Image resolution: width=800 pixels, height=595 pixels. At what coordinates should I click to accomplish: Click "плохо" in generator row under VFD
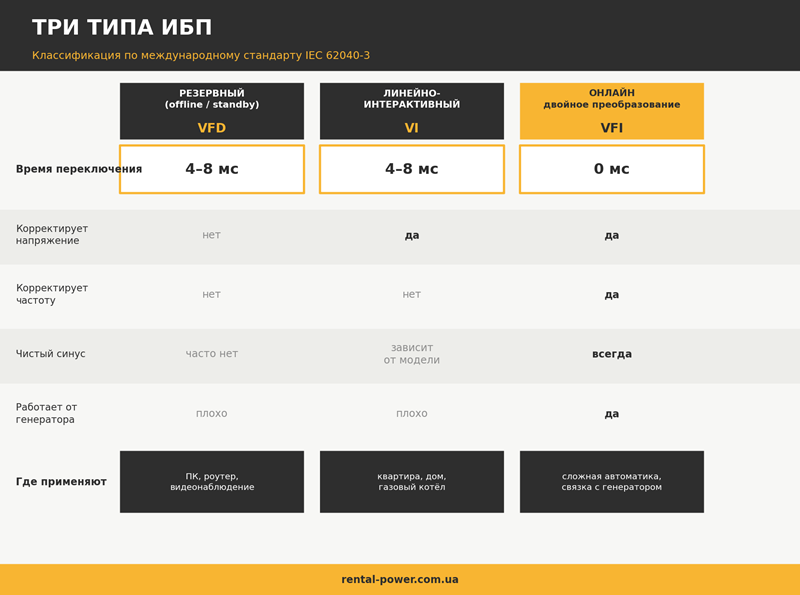coord(212,413)
